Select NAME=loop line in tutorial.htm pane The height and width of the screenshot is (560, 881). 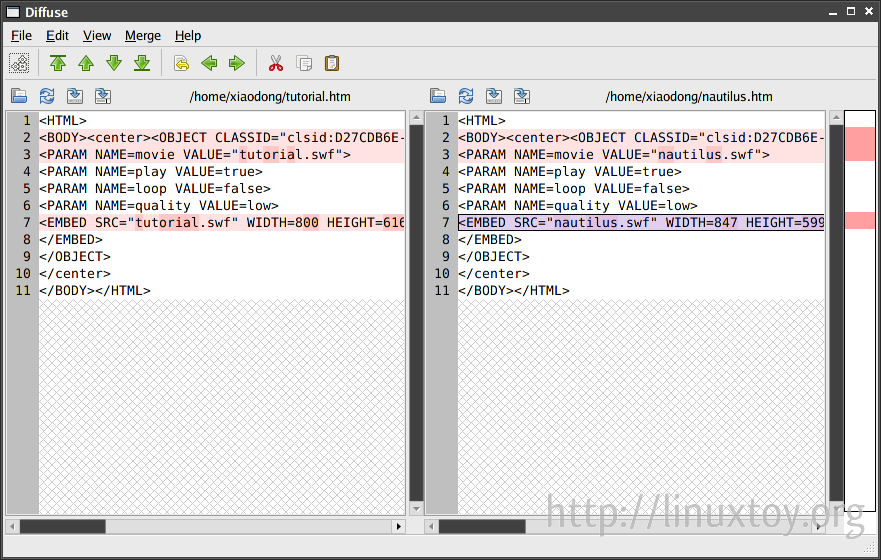click(222, 189)
